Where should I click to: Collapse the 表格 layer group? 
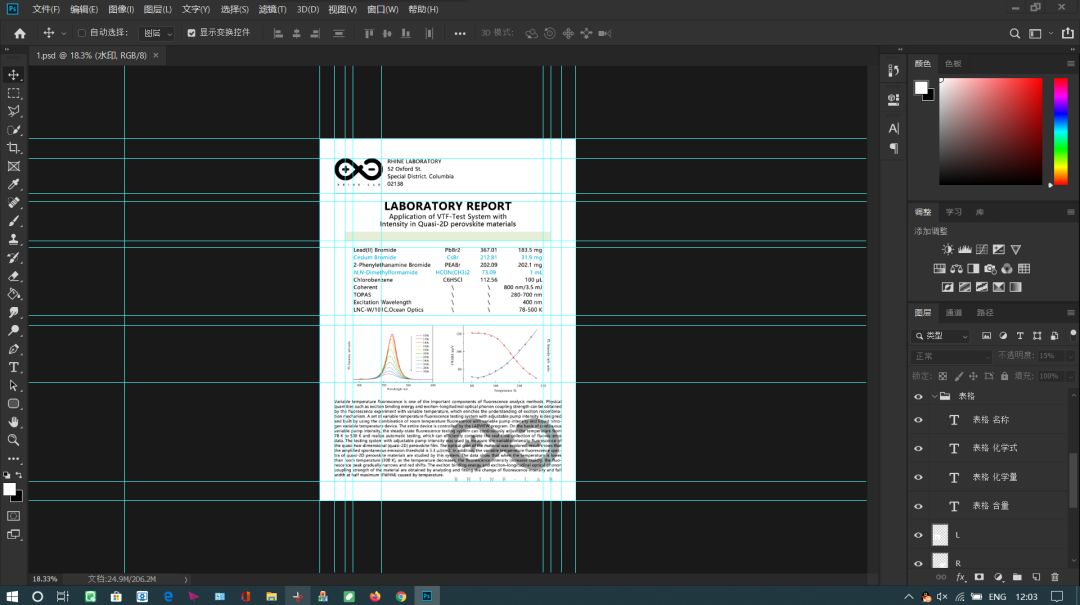click(x=934, y=396)
